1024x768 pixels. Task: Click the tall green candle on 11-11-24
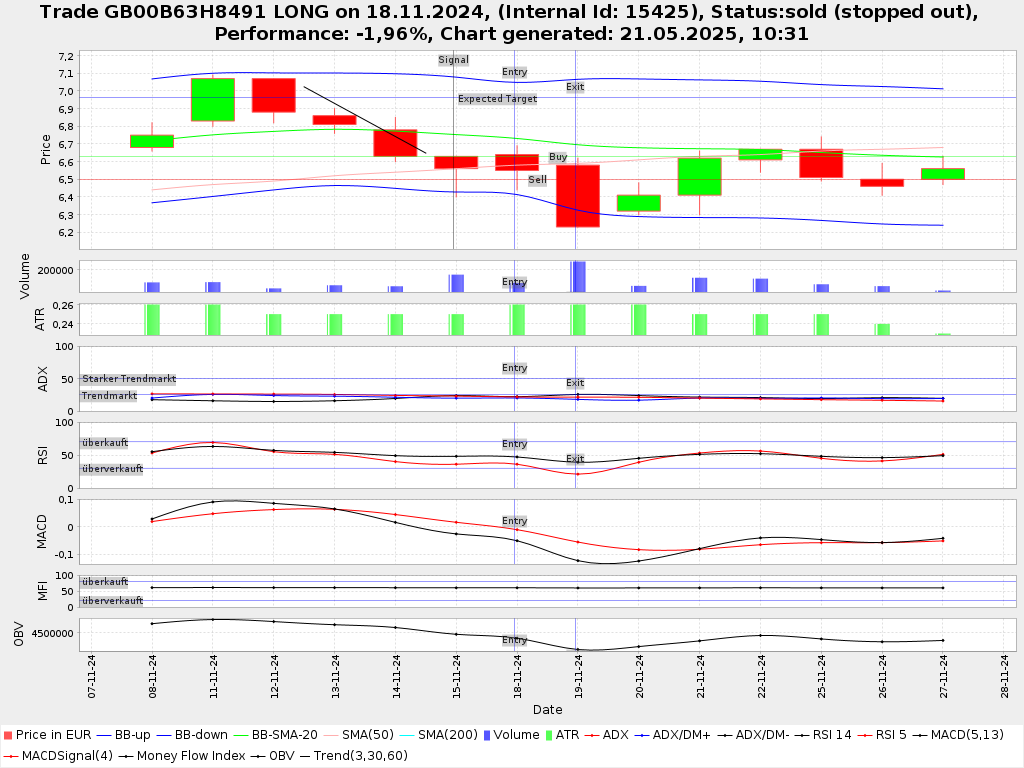click(212, 100)
